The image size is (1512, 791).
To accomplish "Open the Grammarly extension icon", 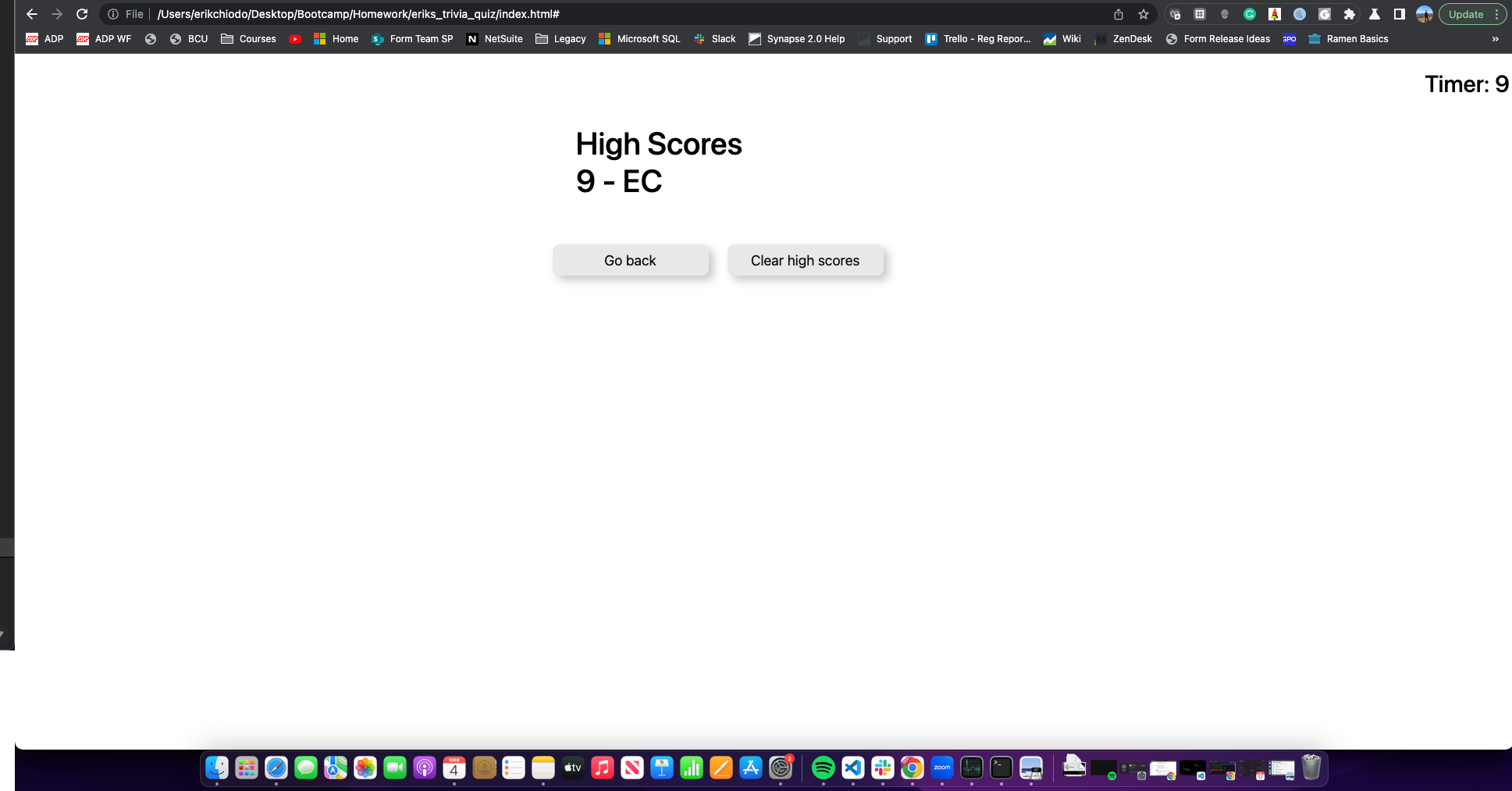I will 1250,14.
